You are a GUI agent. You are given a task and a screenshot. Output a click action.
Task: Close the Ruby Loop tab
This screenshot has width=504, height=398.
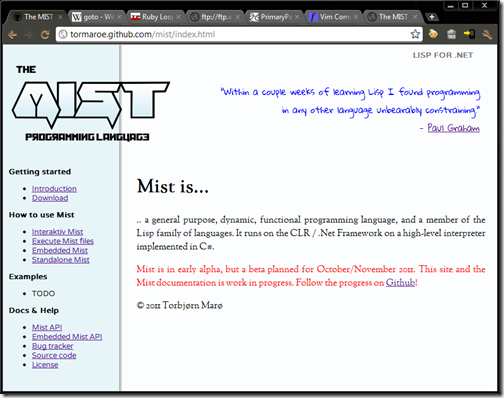[x=179, y=17]
